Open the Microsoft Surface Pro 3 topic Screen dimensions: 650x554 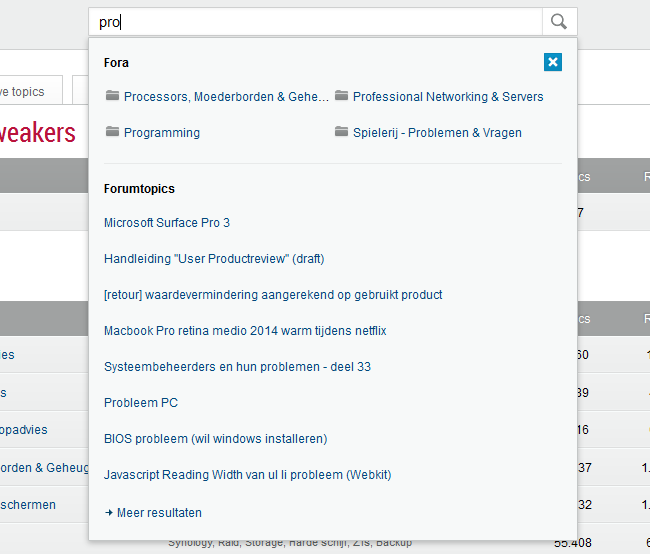click(167, 223)
